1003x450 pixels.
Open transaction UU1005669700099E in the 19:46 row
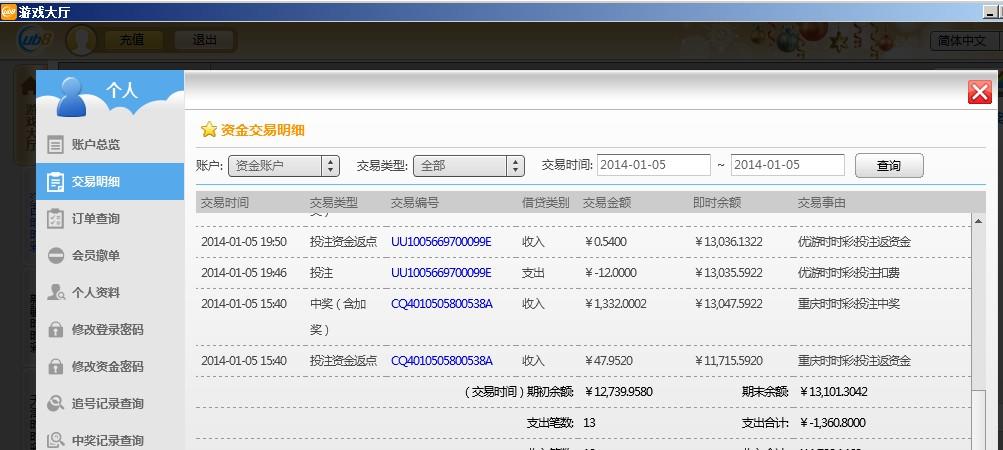point(441,273)
